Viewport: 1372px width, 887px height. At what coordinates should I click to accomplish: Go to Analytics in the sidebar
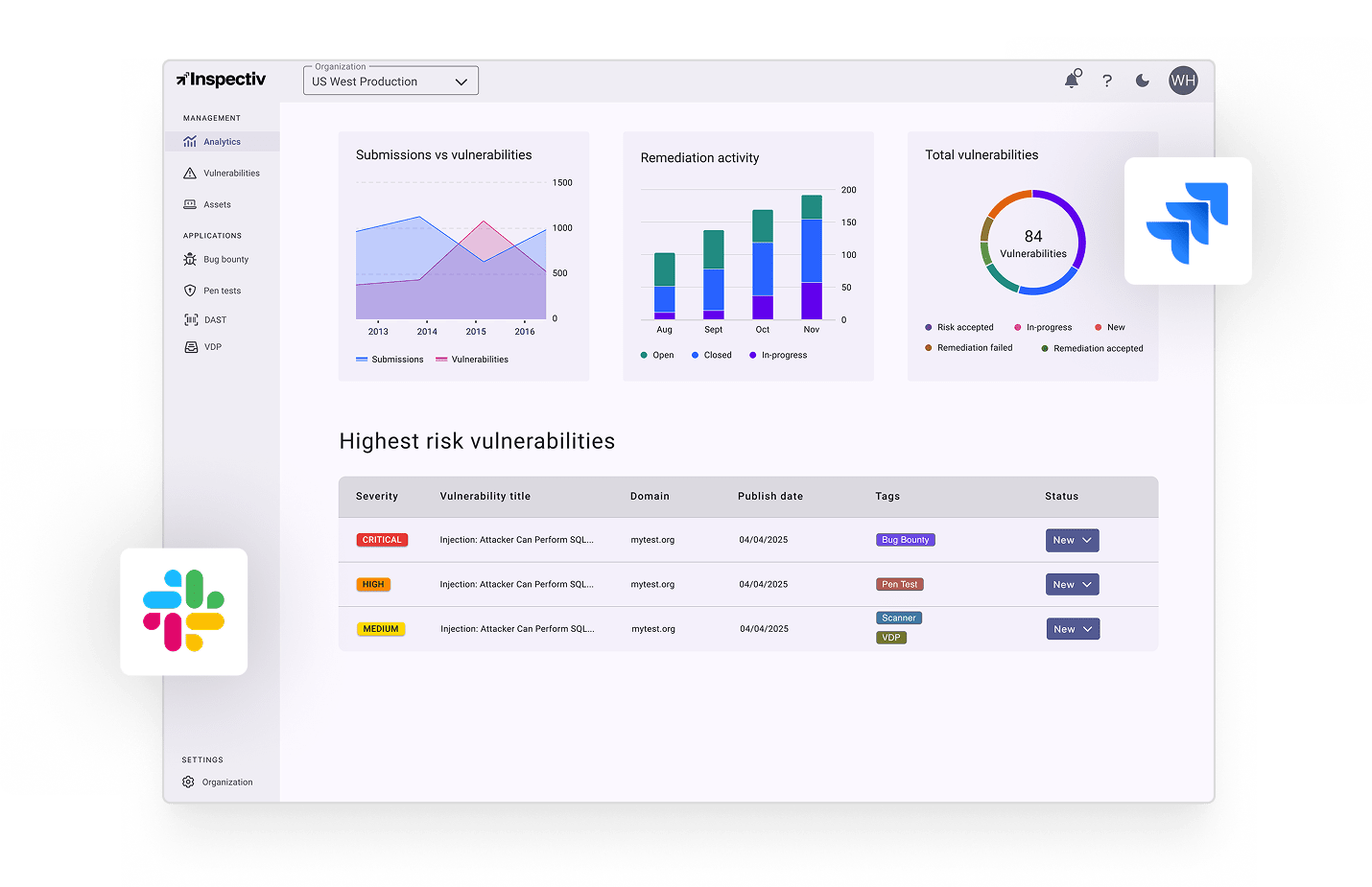[222, 142]
